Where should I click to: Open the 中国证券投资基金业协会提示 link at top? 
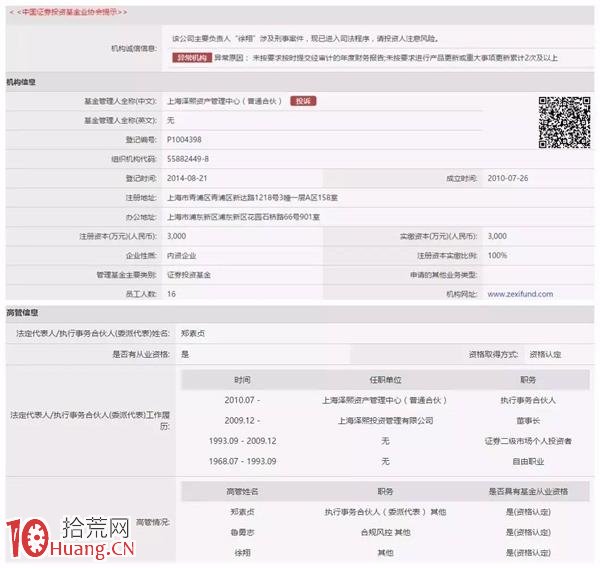click(68, 12)
